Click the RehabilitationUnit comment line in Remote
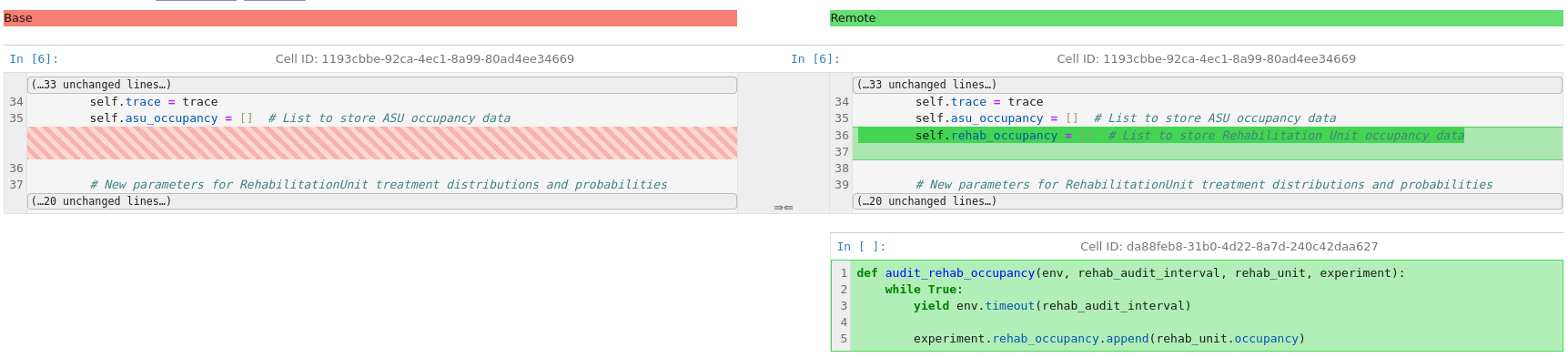Viewport: 1568px width, 358px height. pyautogui.click(x=1204, y=185)
